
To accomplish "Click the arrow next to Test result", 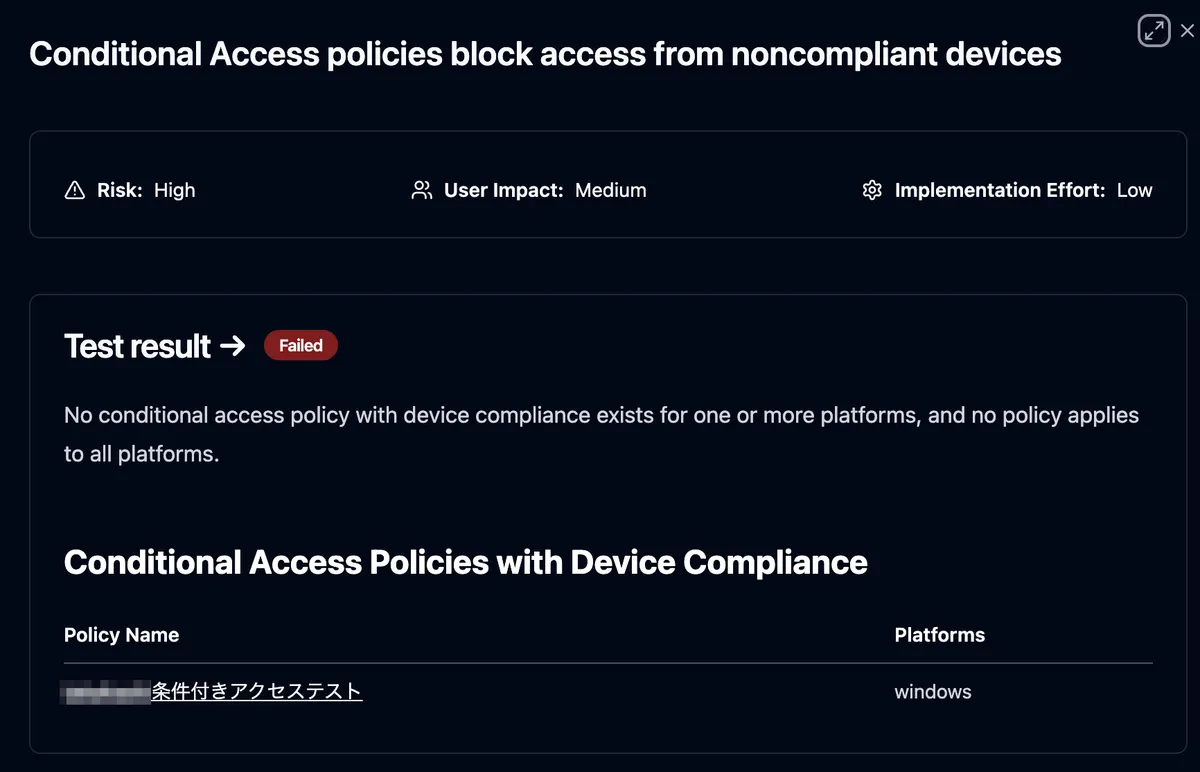I will click(x=232, y=346).
